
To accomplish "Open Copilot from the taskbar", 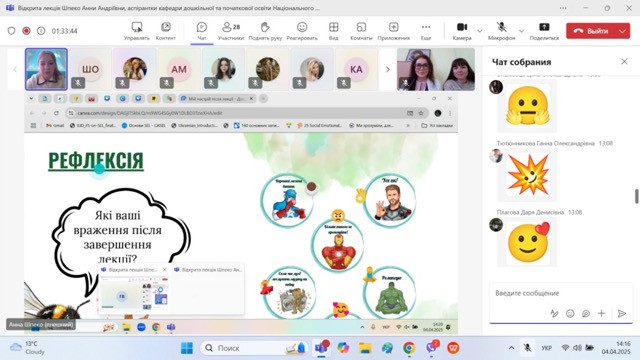I will [x=343, y=348].
